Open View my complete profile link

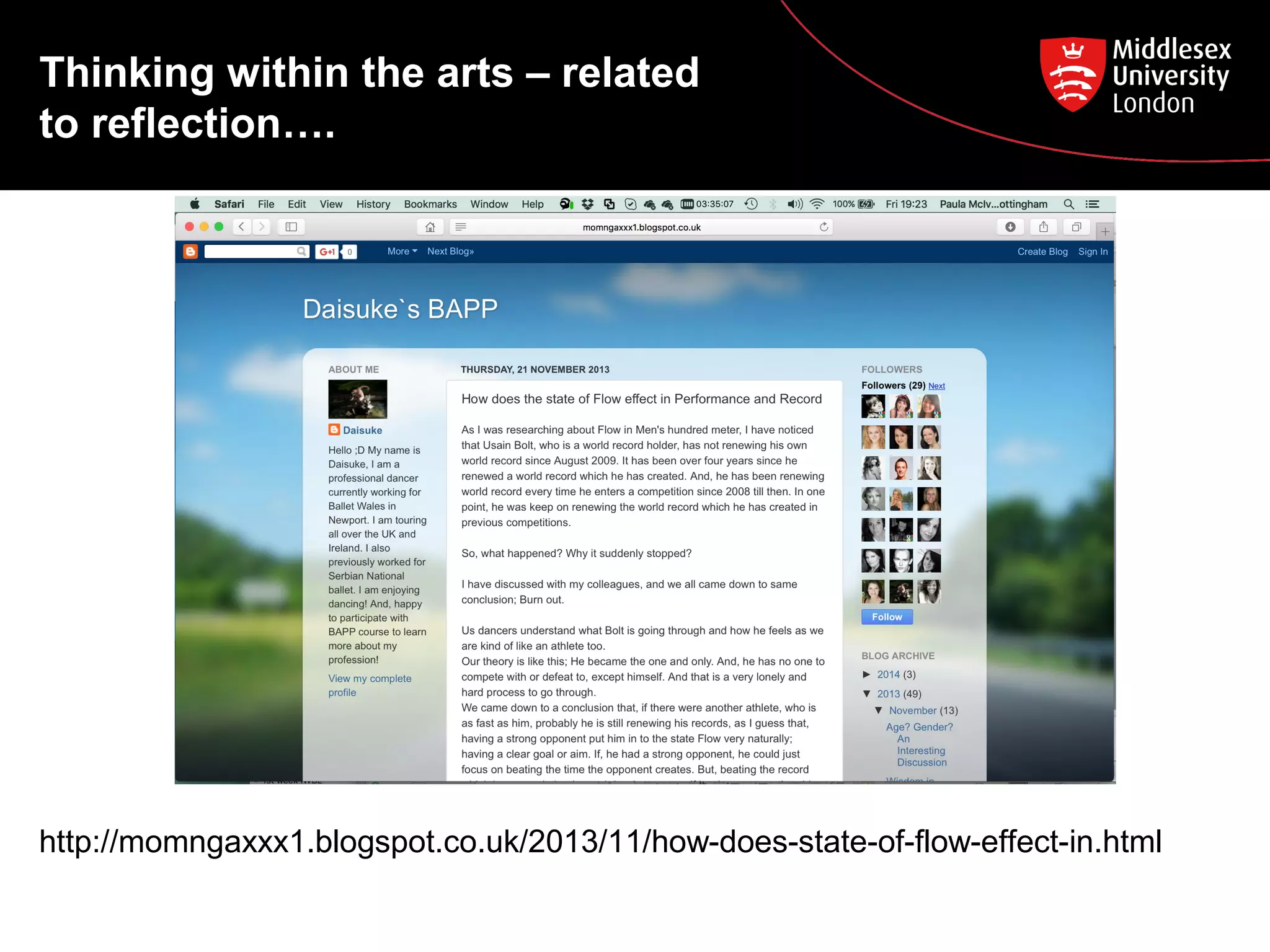click(370, 685)
